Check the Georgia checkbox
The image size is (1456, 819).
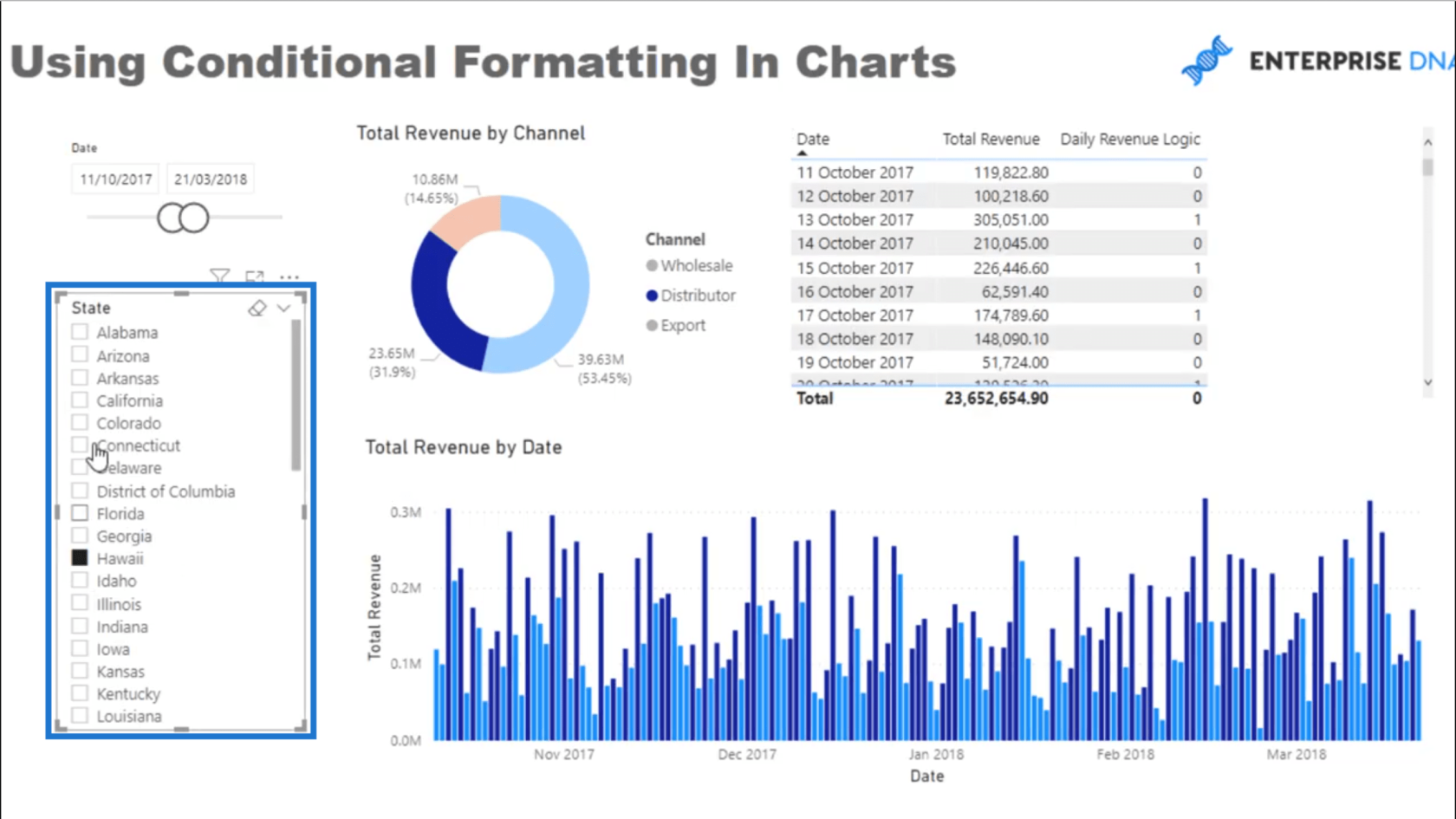tap(80, 536)
